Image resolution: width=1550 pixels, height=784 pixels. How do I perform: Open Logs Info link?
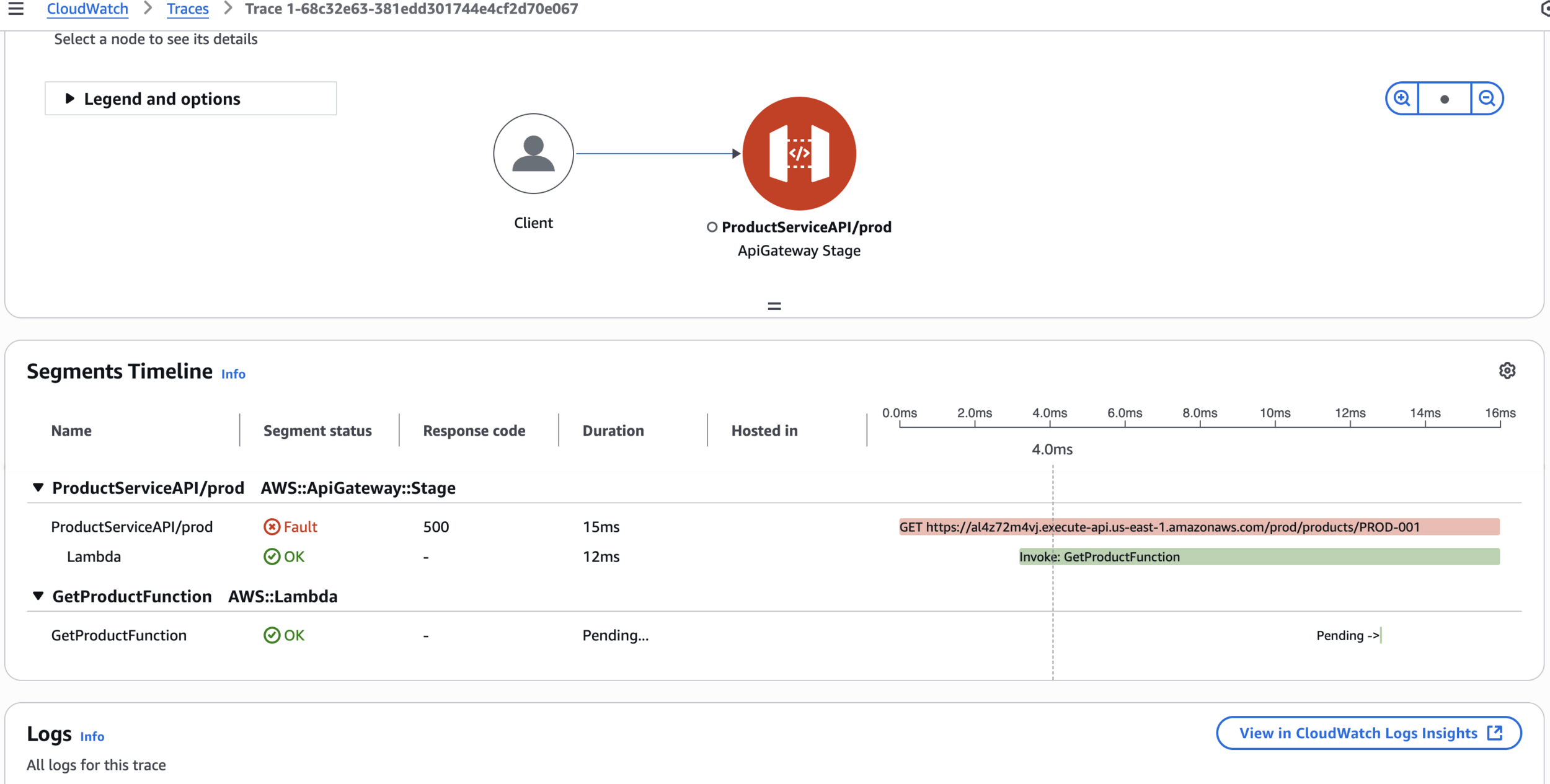(92, 737)
